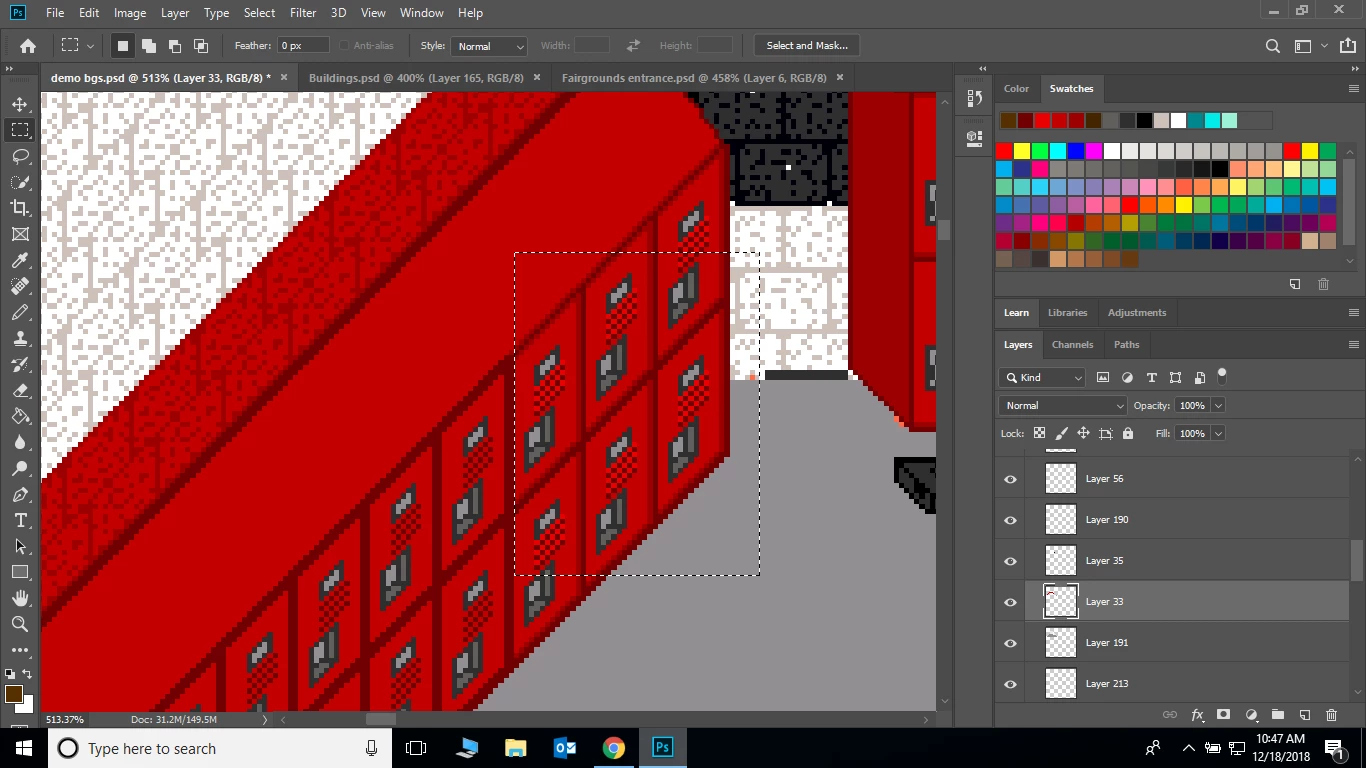Switch to the Channels tab
The image size is (1366, 768).
[x=1072, y=344]
